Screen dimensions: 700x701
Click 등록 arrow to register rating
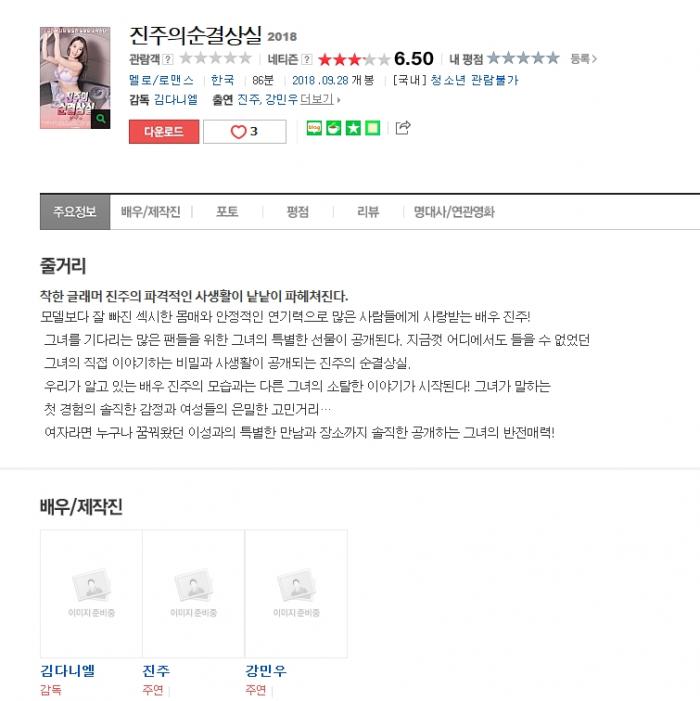coord(583,59)
